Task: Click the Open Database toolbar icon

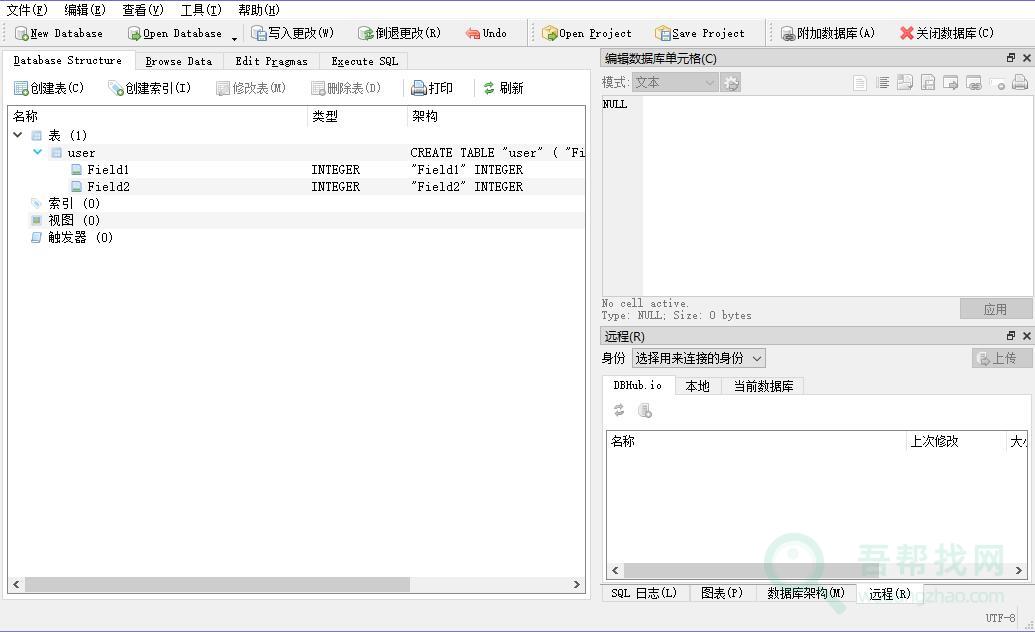Action: click(134, 34)
